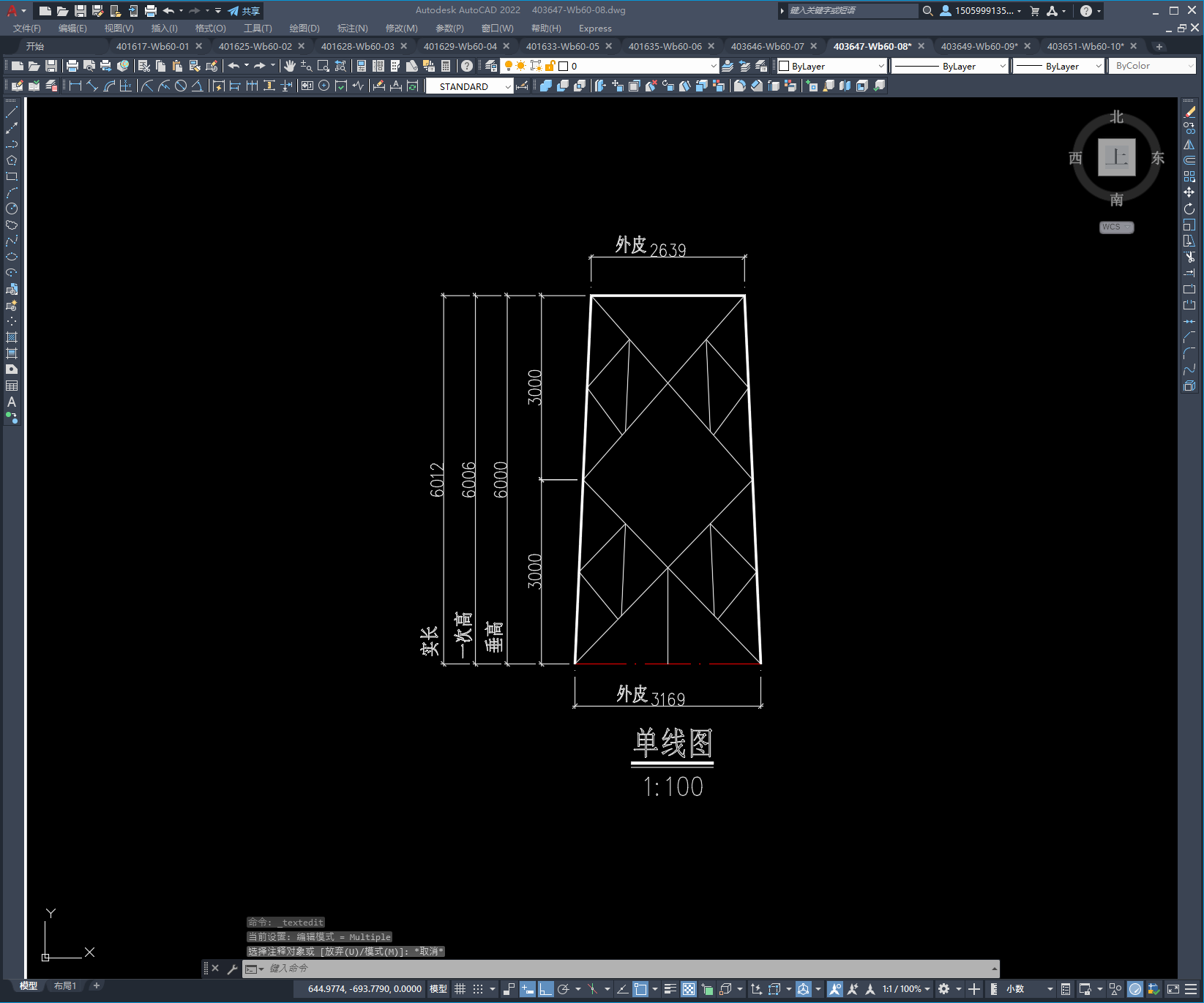Open the 绘图(D) menu
Screen dimensions: 1204x1003
tap(304, 29)
